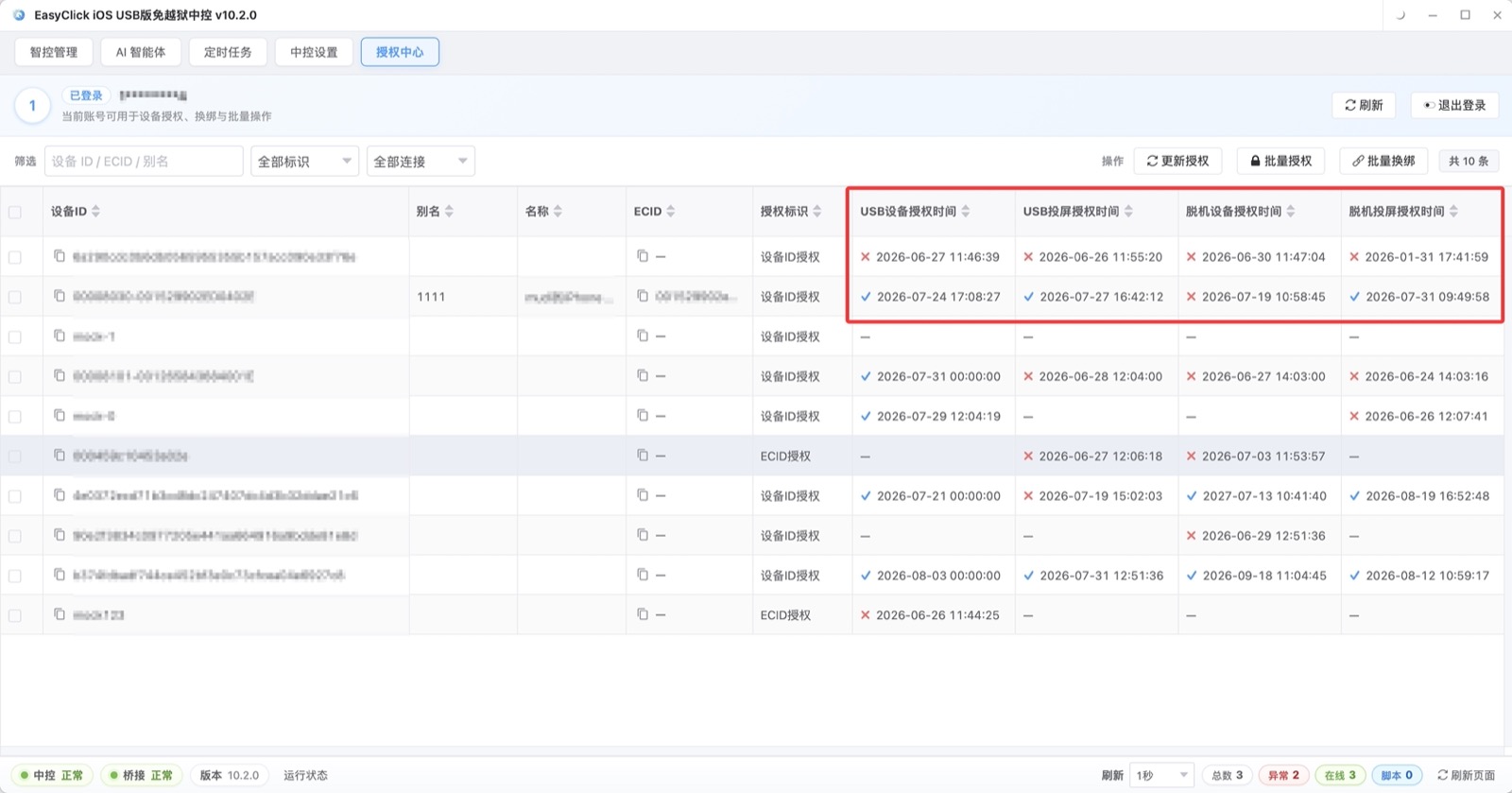Expand the 1秒 refresh interval dropdown
The width and height of the screenshot is (1512, 793).
tap(1161, 775)
